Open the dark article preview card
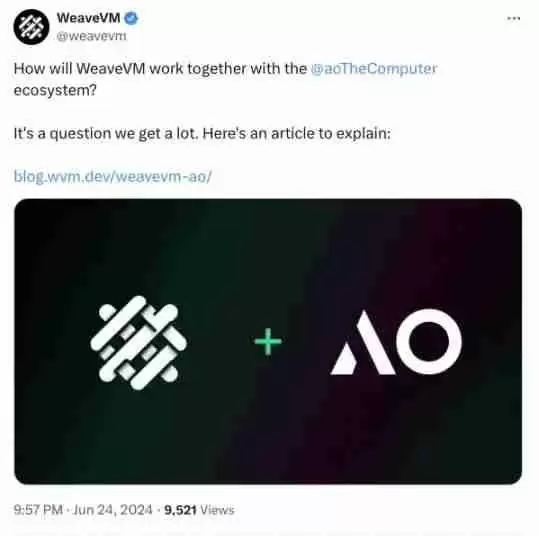The image size is (539, 536). (268, 341)
